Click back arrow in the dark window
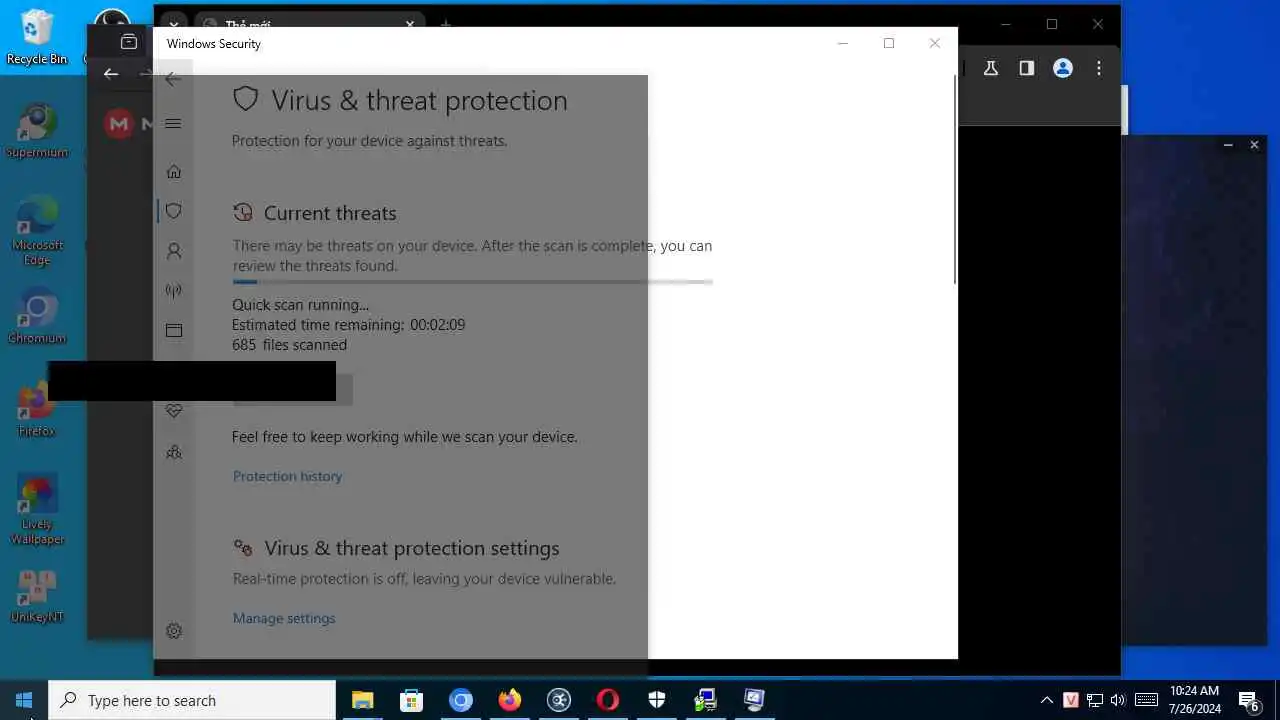 point(111,74)
